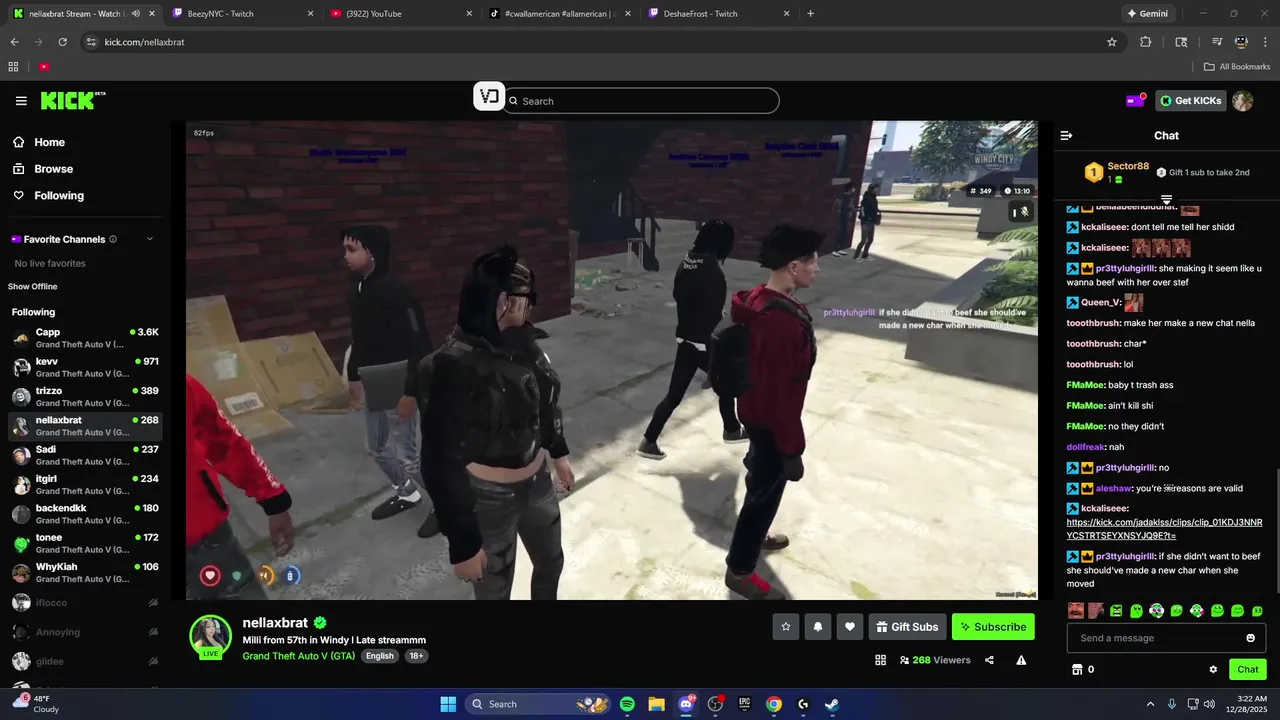Open the Chrome three-dot menu
The image size is (1280, 720).
tap(1265, 42)
